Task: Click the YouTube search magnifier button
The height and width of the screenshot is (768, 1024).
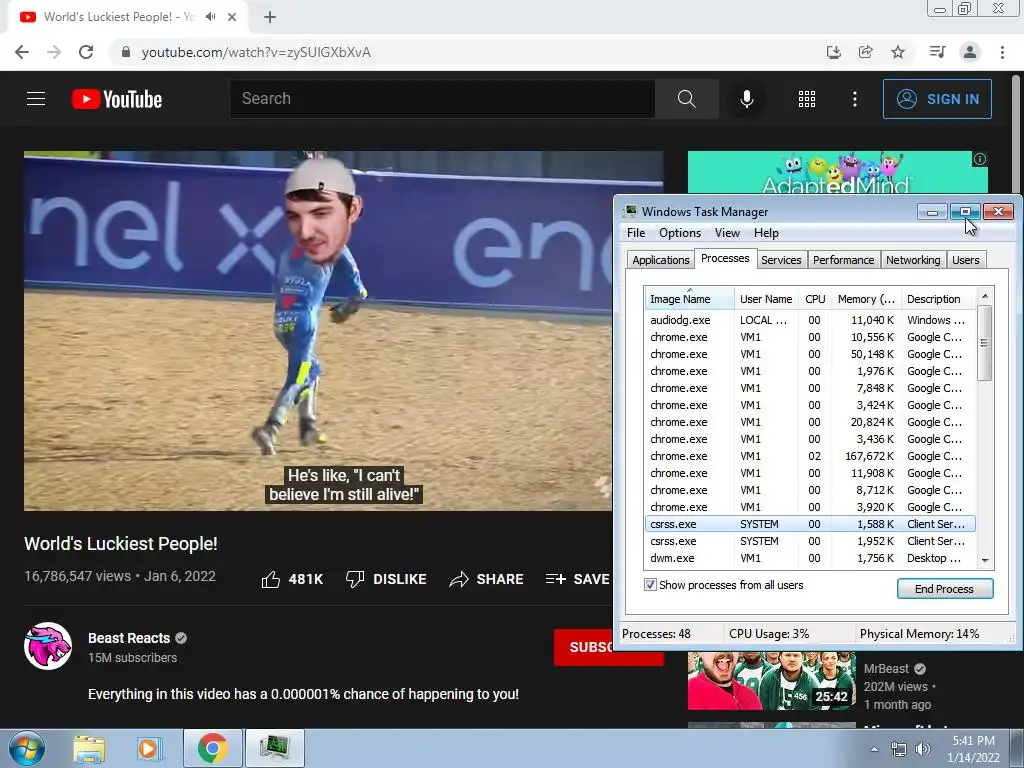Action: (686, 99)
